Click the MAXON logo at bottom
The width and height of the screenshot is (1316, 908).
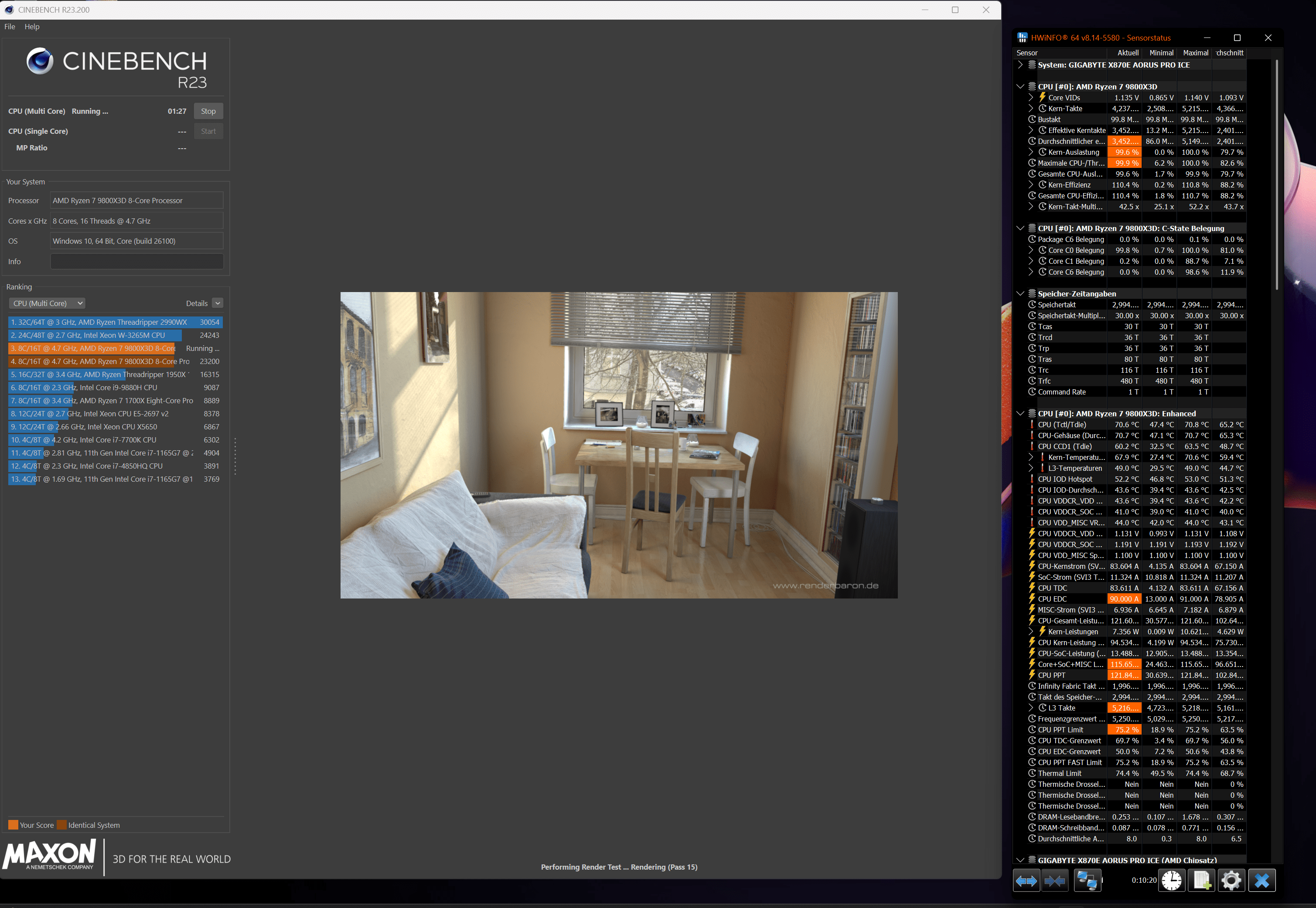tap(49, 856)
